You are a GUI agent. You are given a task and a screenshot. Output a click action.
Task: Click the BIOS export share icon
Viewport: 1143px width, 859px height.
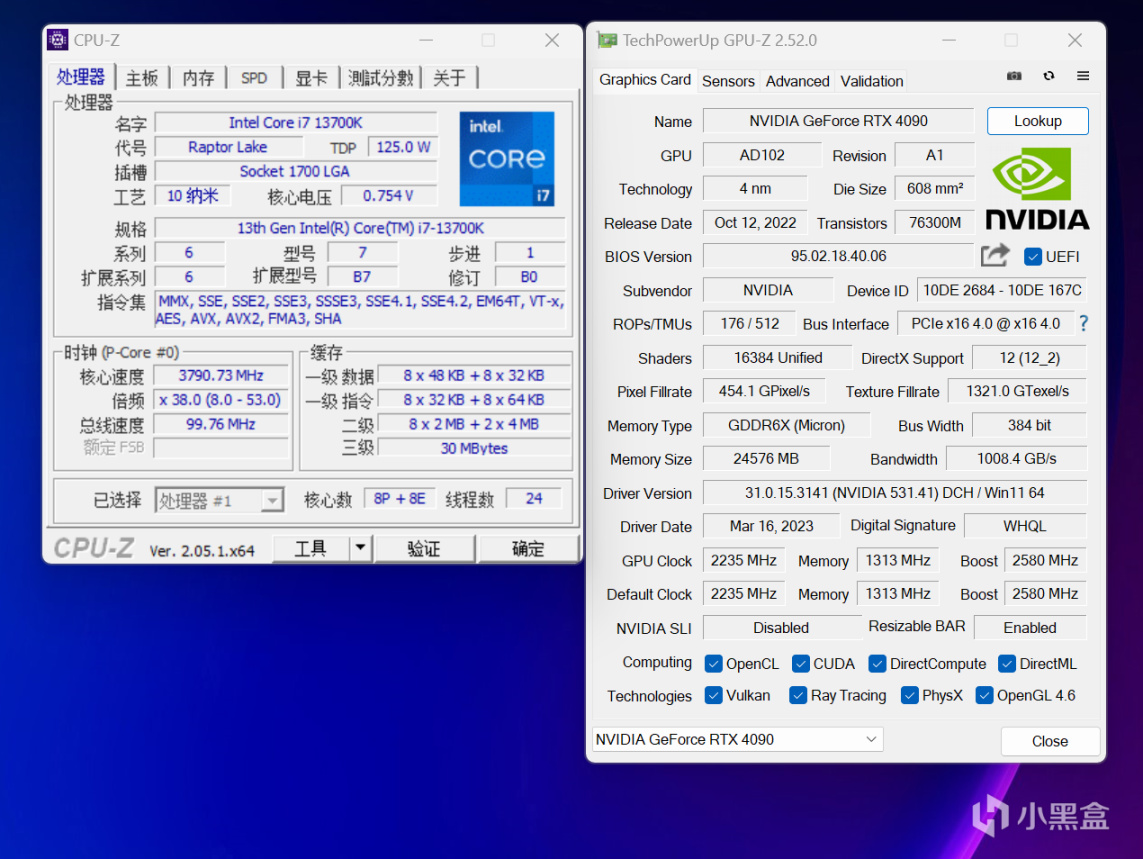tap(994, 256)
